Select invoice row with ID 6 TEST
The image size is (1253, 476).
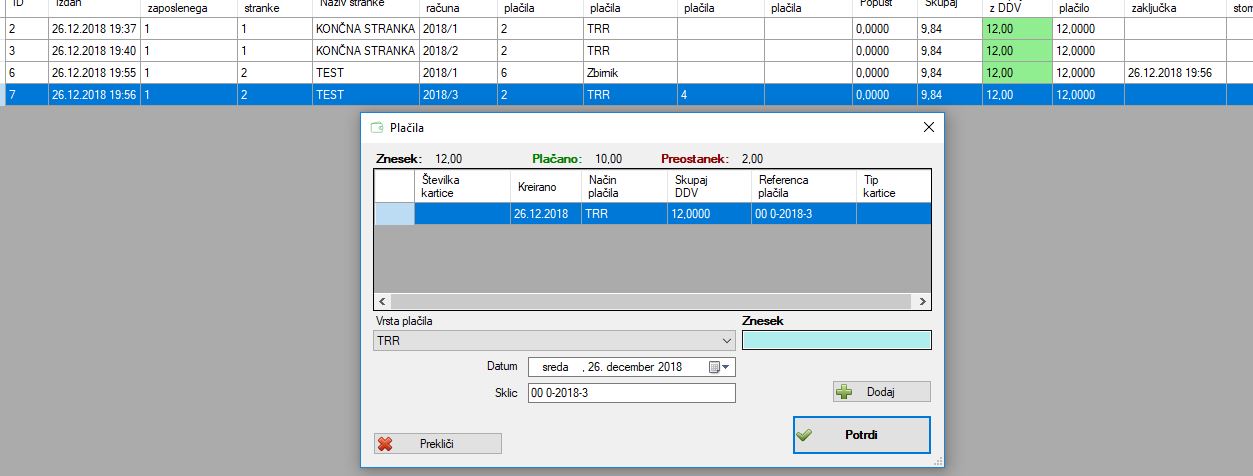(330, 73)
